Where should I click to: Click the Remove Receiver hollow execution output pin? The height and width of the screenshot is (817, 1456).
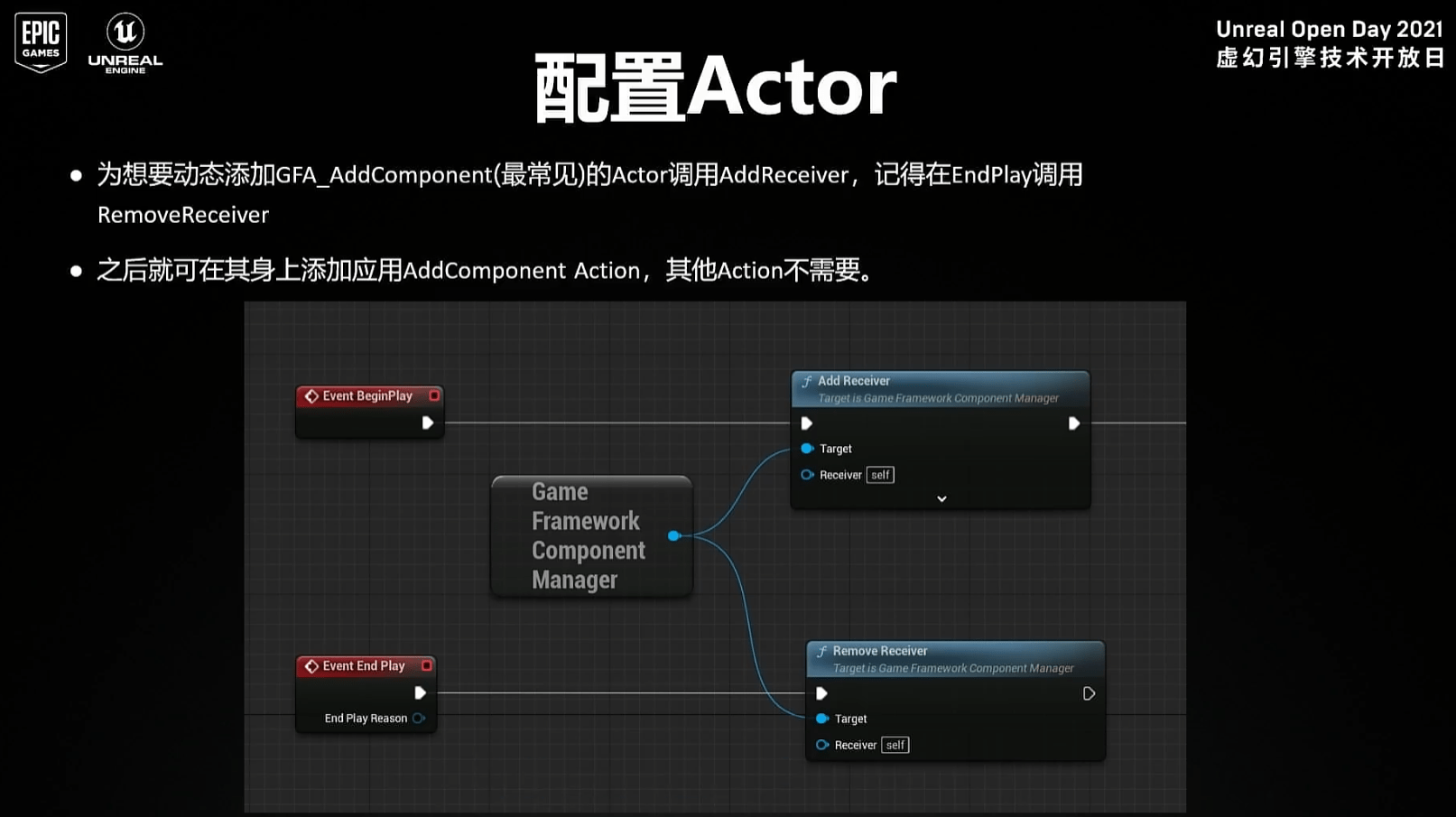1089,693
